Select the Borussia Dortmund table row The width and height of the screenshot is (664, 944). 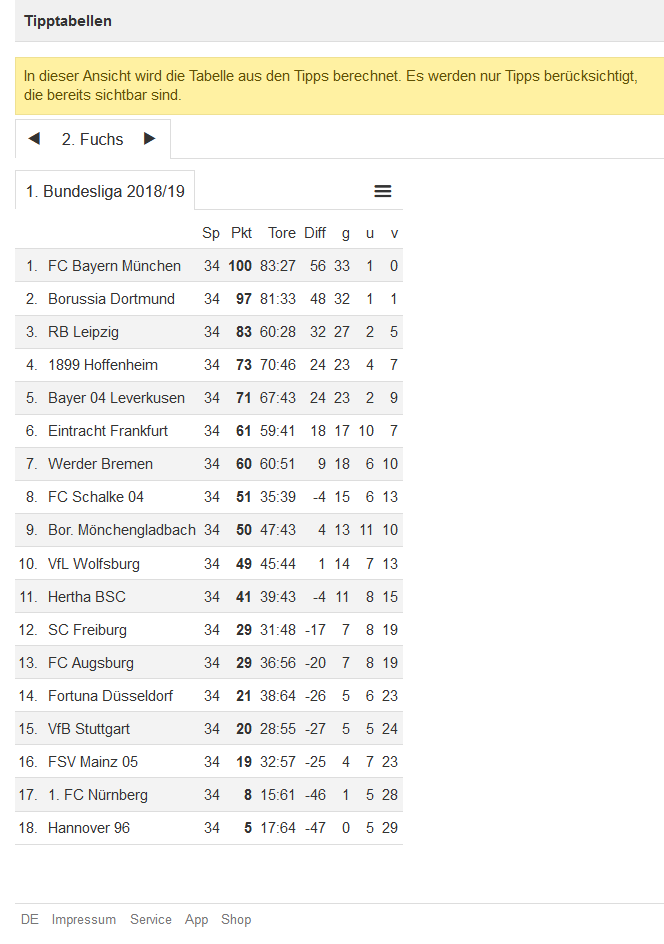coord(111,299)
